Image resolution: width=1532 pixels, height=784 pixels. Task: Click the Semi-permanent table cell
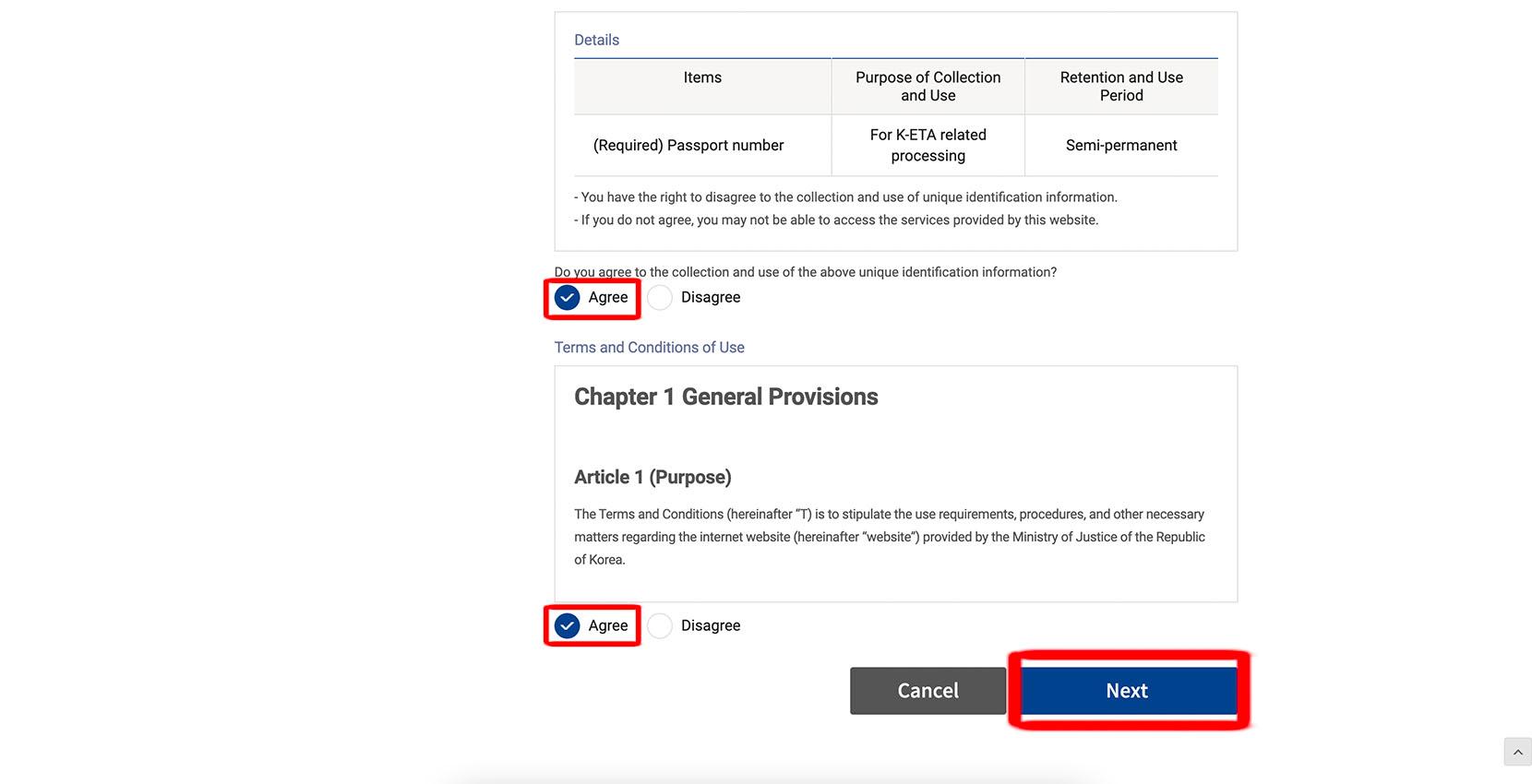(1121, 145)
